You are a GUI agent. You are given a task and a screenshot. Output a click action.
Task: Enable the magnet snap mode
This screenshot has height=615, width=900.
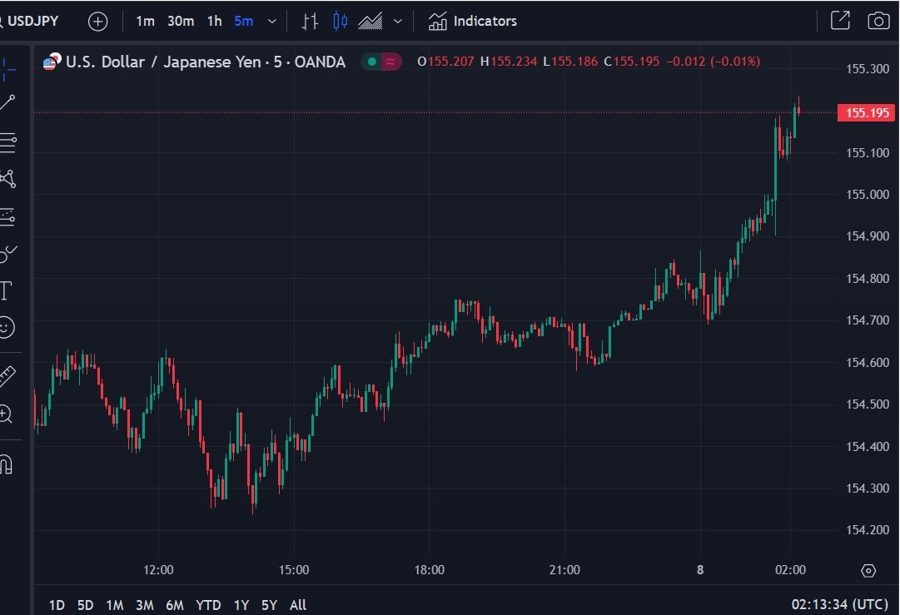(6, 465)
